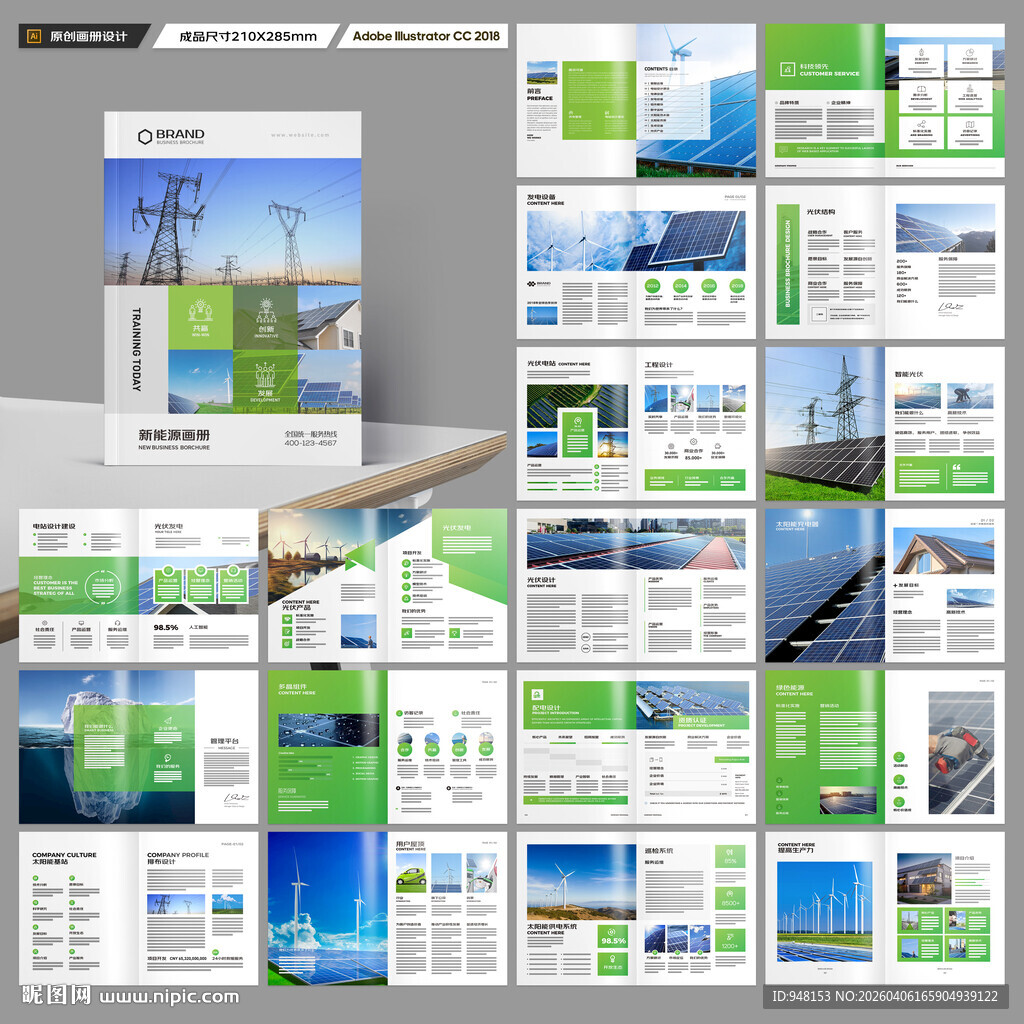Viewport: 1024px width, 1024px height.
Task: Click the wind turbine row photo under 提高生产力
Action: pos(824,912)
